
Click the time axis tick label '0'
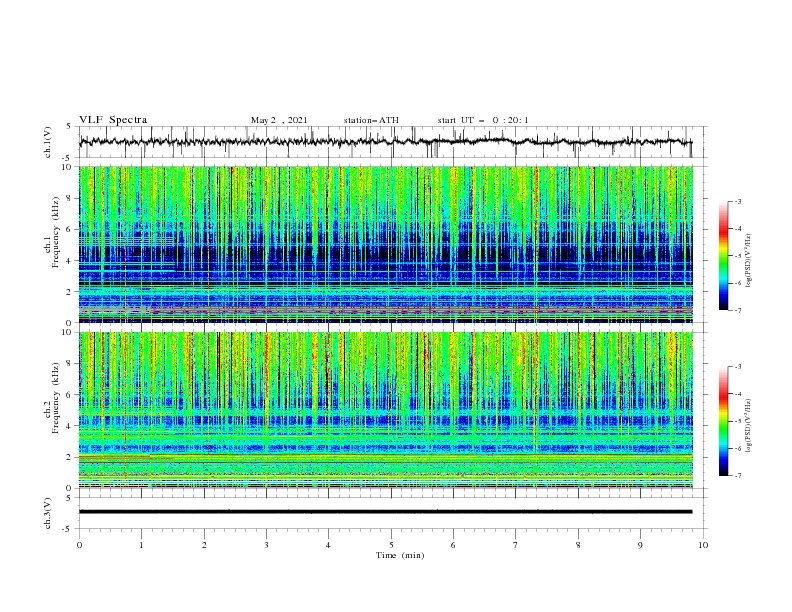pyautogui.click(x=79, y=545)
